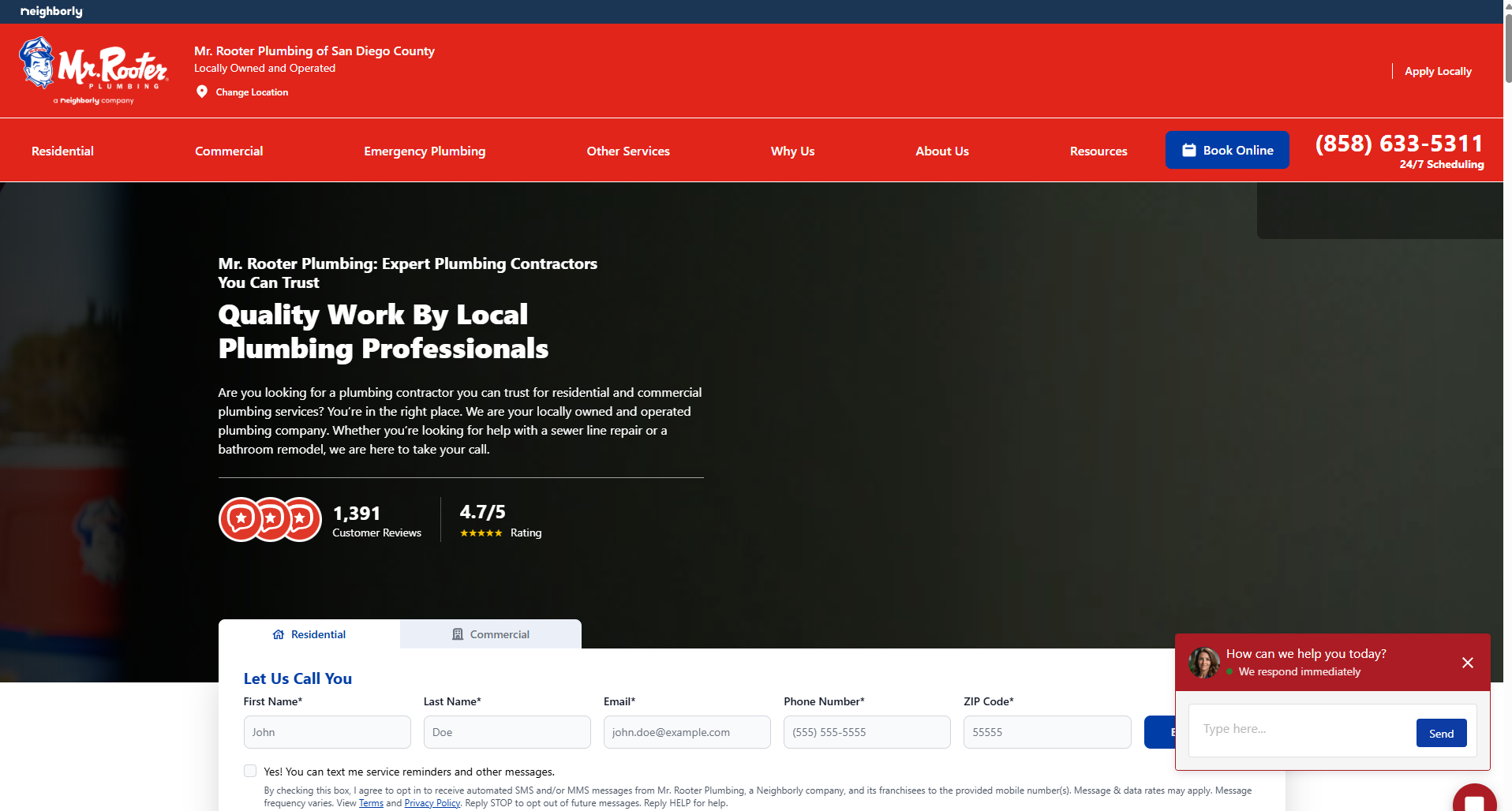The width and height of the screenshot is (1512, 811).
Task: Click the chat agent avatar photo
Action: coord(1204,663)
